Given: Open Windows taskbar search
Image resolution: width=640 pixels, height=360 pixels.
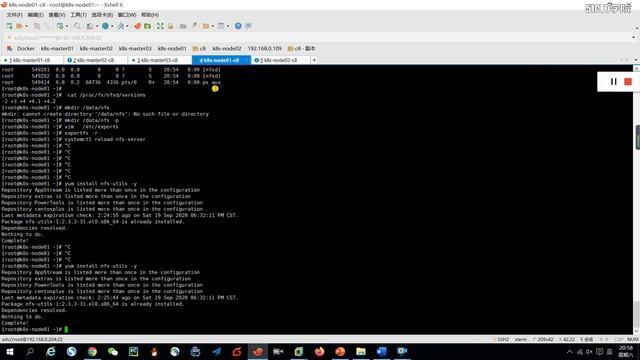Looking at the screenshot, I should [x=30, y=351].
